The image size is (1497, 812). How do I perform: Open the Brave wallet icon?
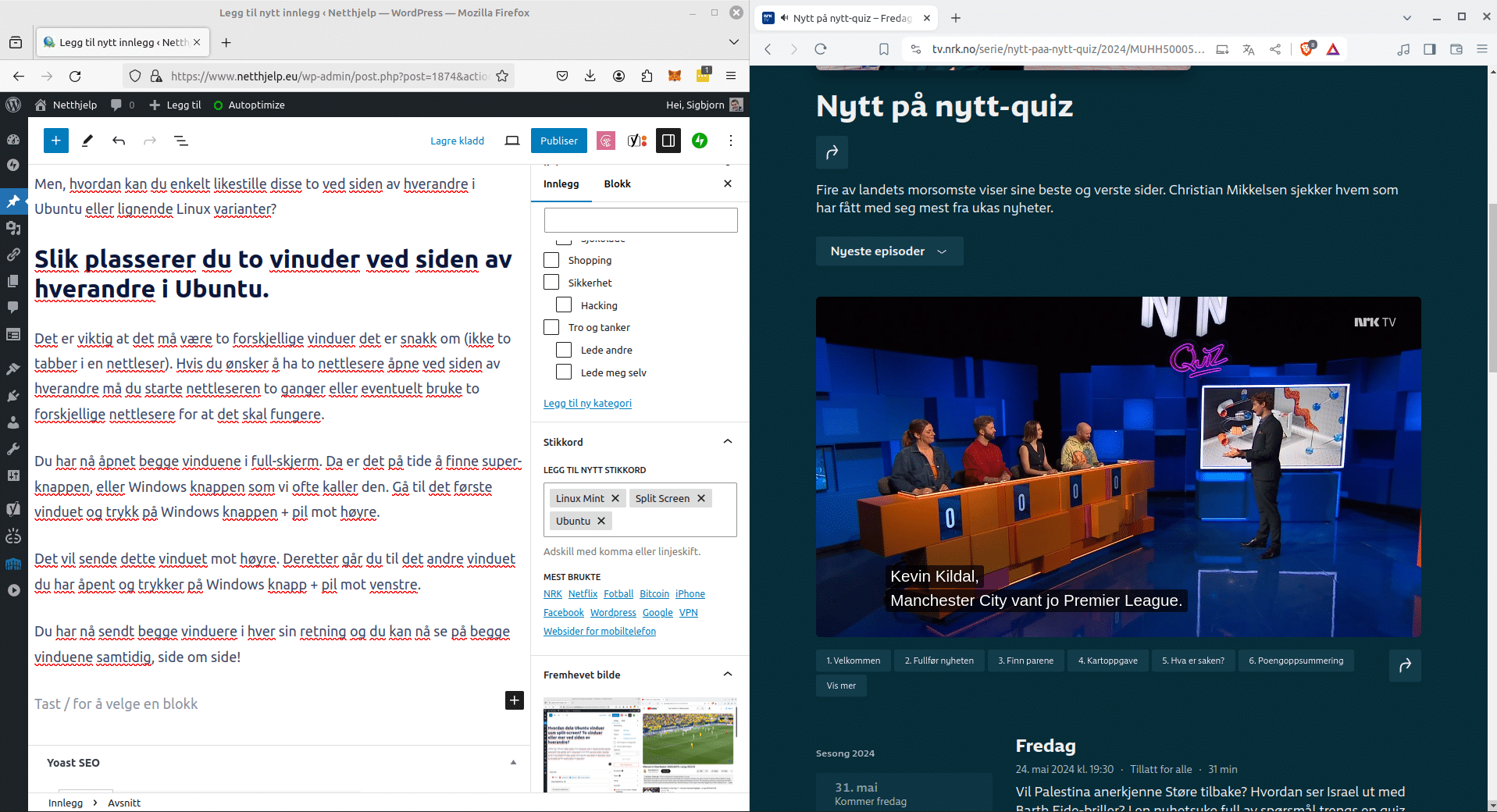click(x=1456, y=49)
